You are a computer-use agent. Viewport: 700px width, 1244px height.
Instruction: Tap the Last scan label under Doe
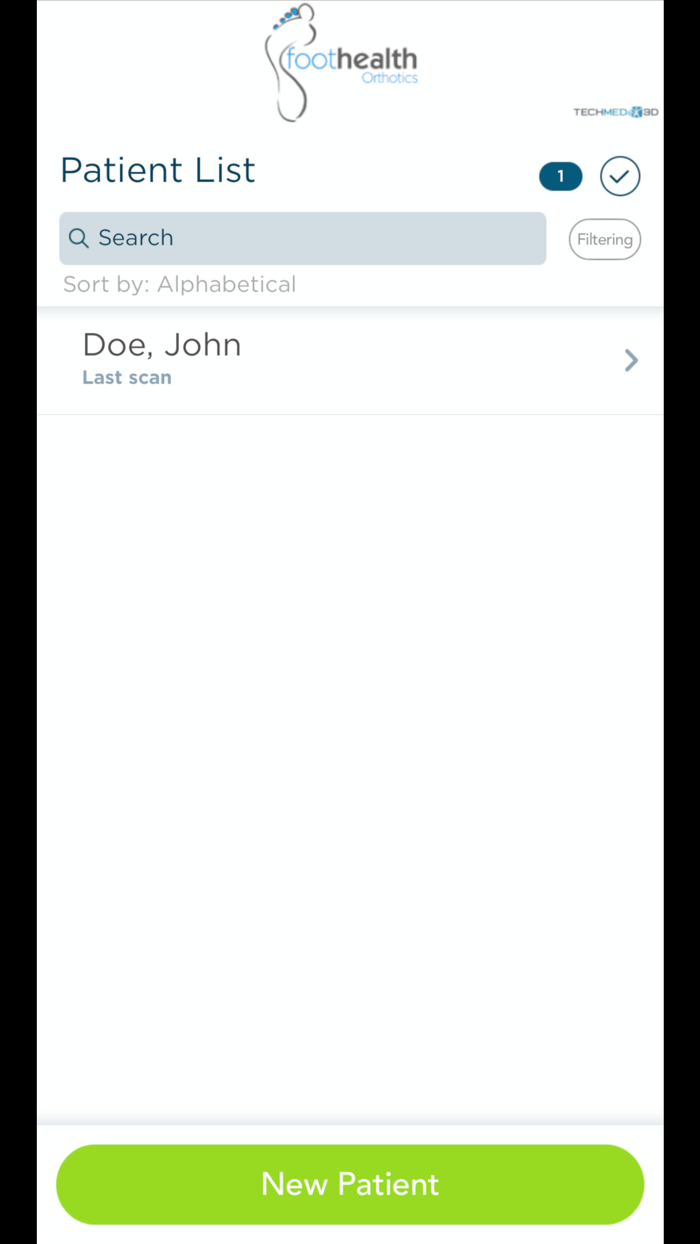point(127,378)
